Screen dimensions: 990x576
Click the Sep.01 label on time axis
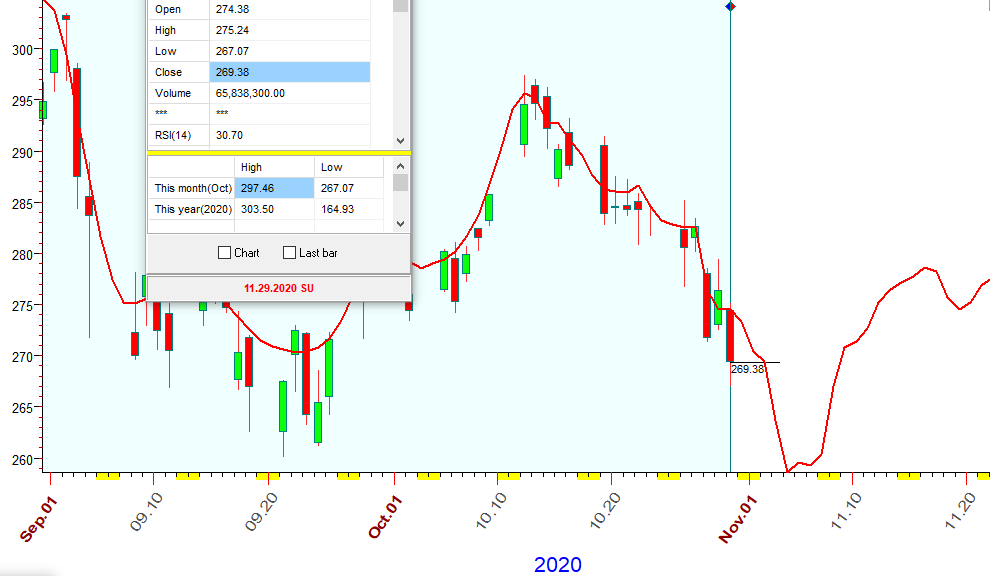point(37,518)
